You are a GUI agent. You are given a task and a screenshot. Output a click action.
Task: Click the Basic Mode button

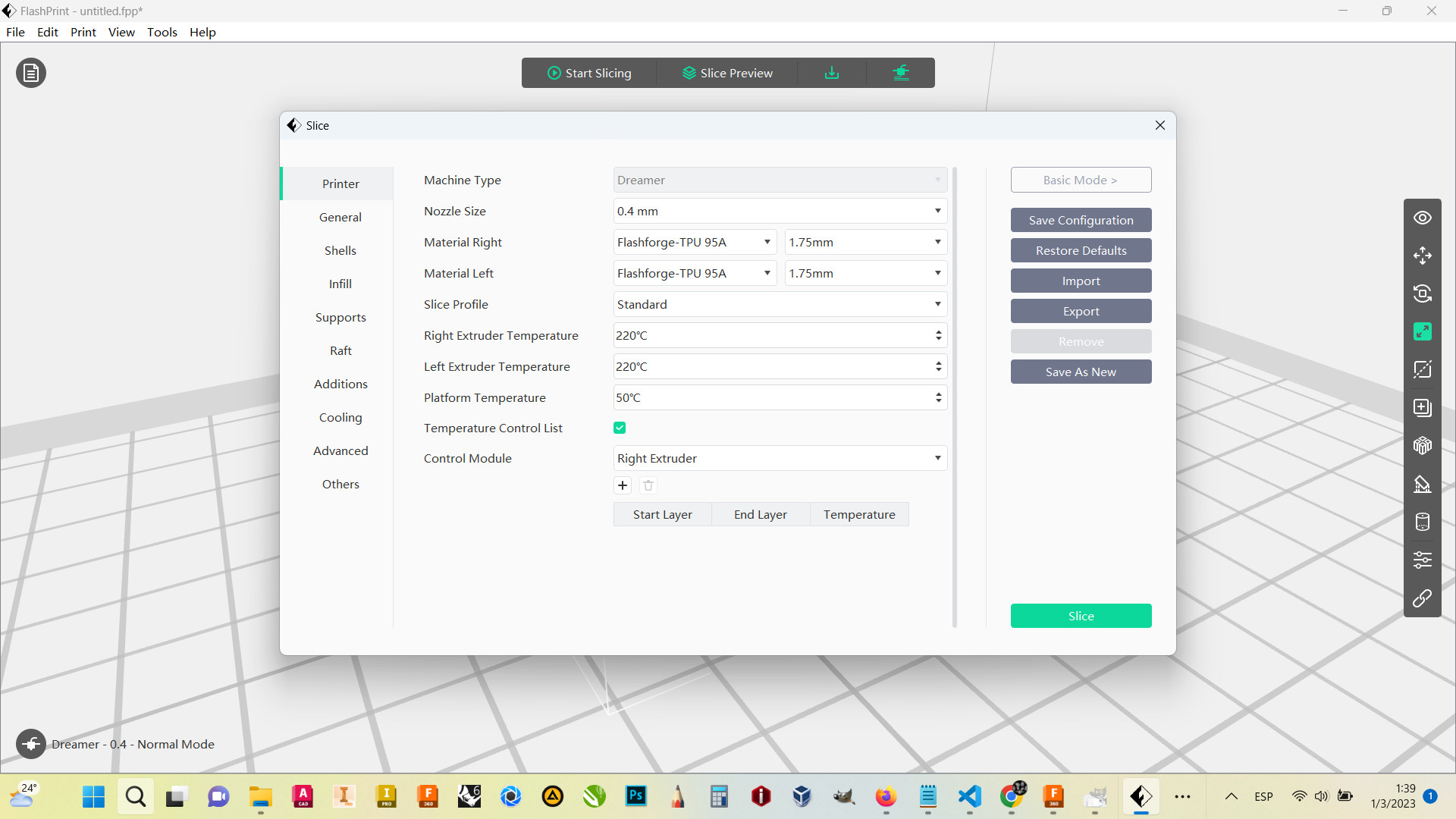coord(1081,180)
